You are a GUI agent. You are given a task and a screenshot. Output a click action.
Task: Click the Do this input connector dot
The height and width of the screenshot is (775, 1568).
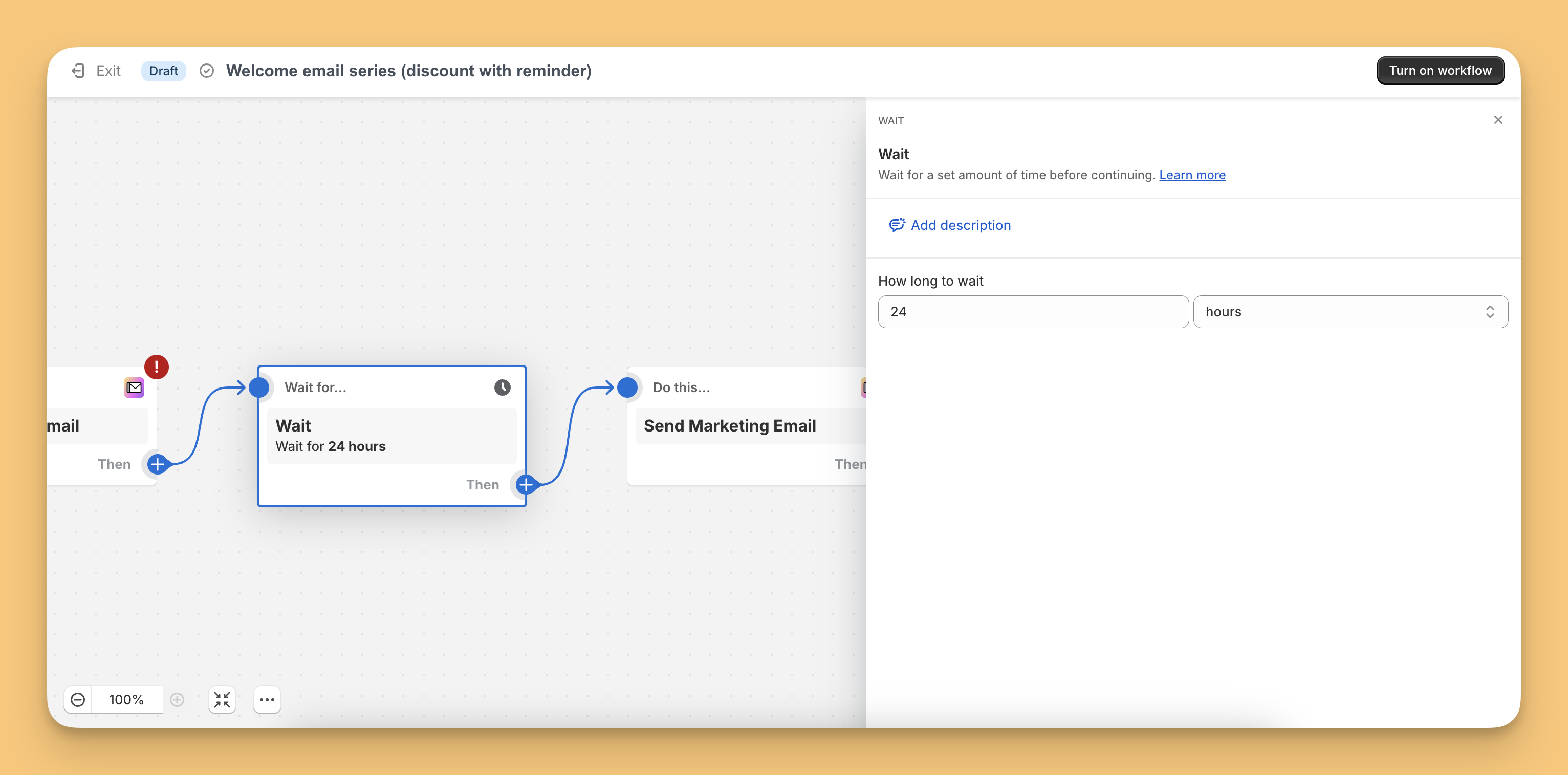(x=627, y=387)
